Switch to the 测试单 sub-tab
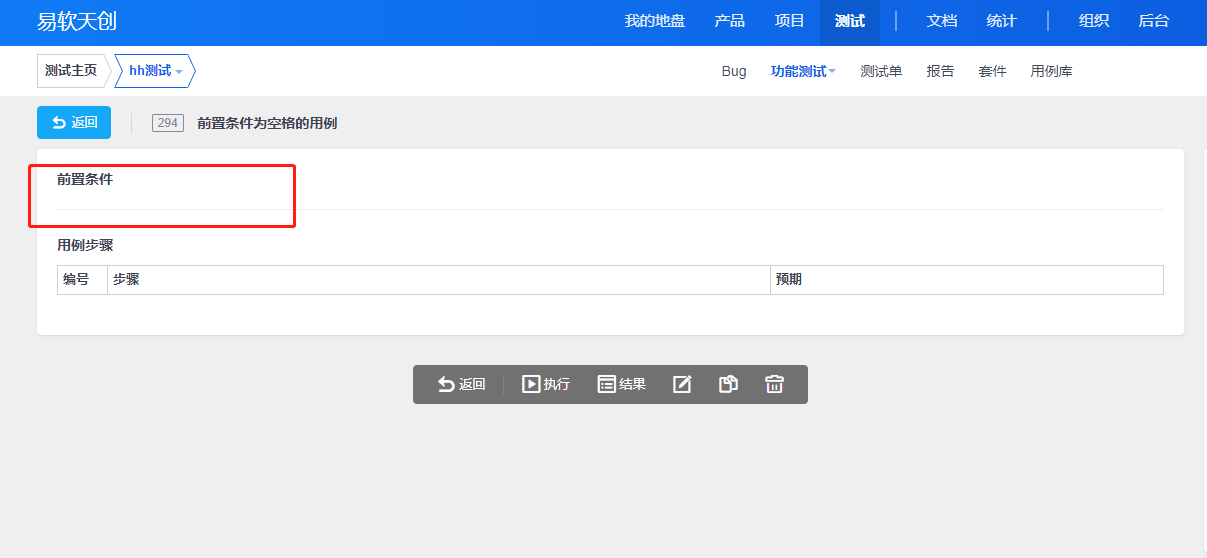The height and width of the screenshot is (558, 1207). click(x=881, y=71)
